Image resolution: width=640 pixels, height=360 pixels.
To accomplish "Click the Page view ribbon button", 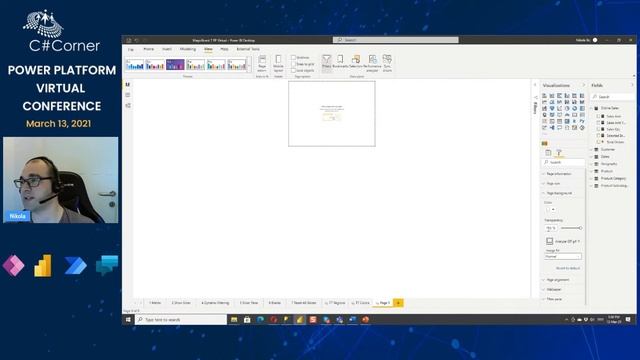I will pyautogui.click(x=262, y=63).
